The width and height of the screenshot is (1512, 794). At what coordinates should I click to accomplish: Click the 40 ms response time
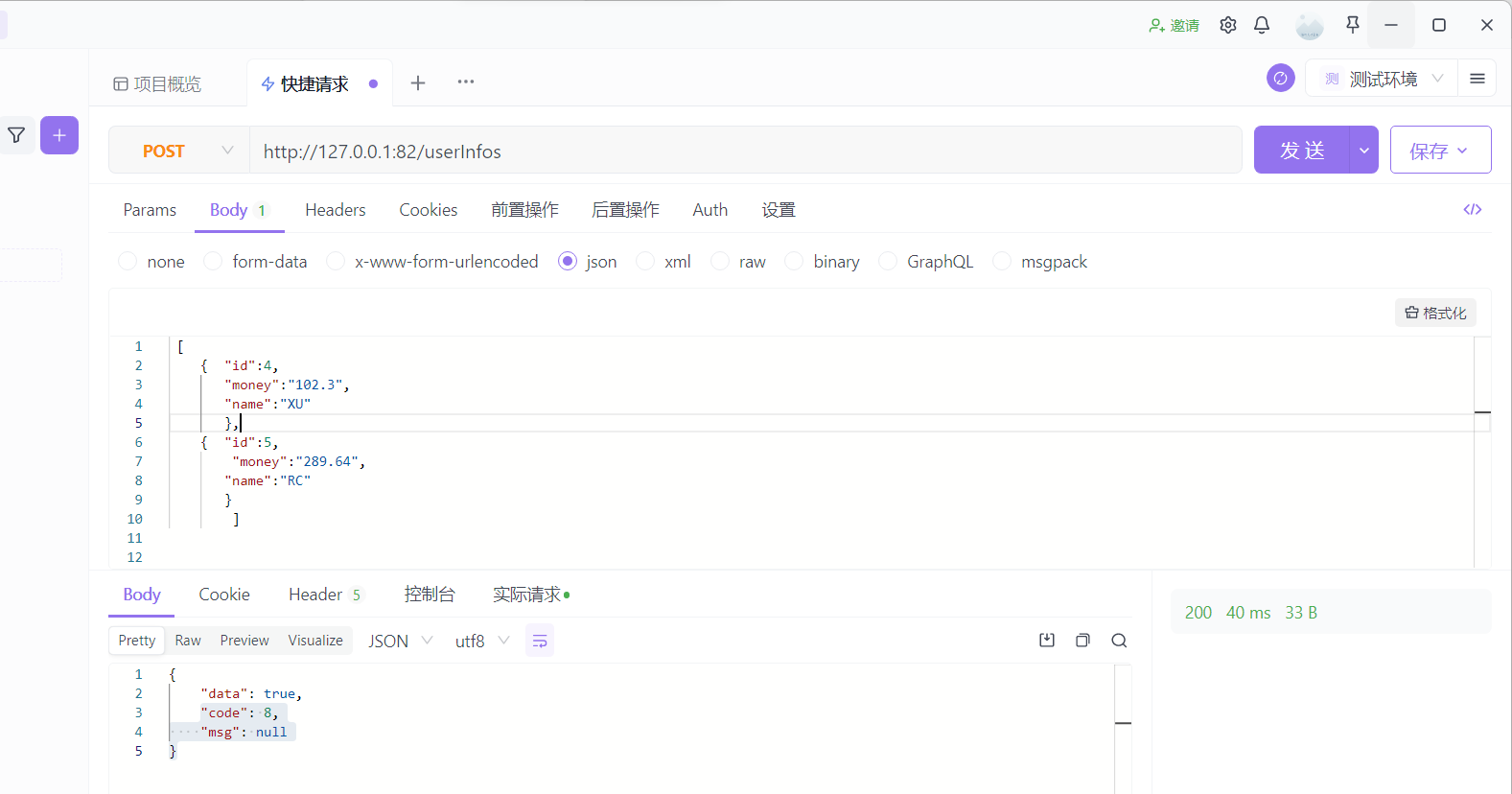tap(1248, 613)
